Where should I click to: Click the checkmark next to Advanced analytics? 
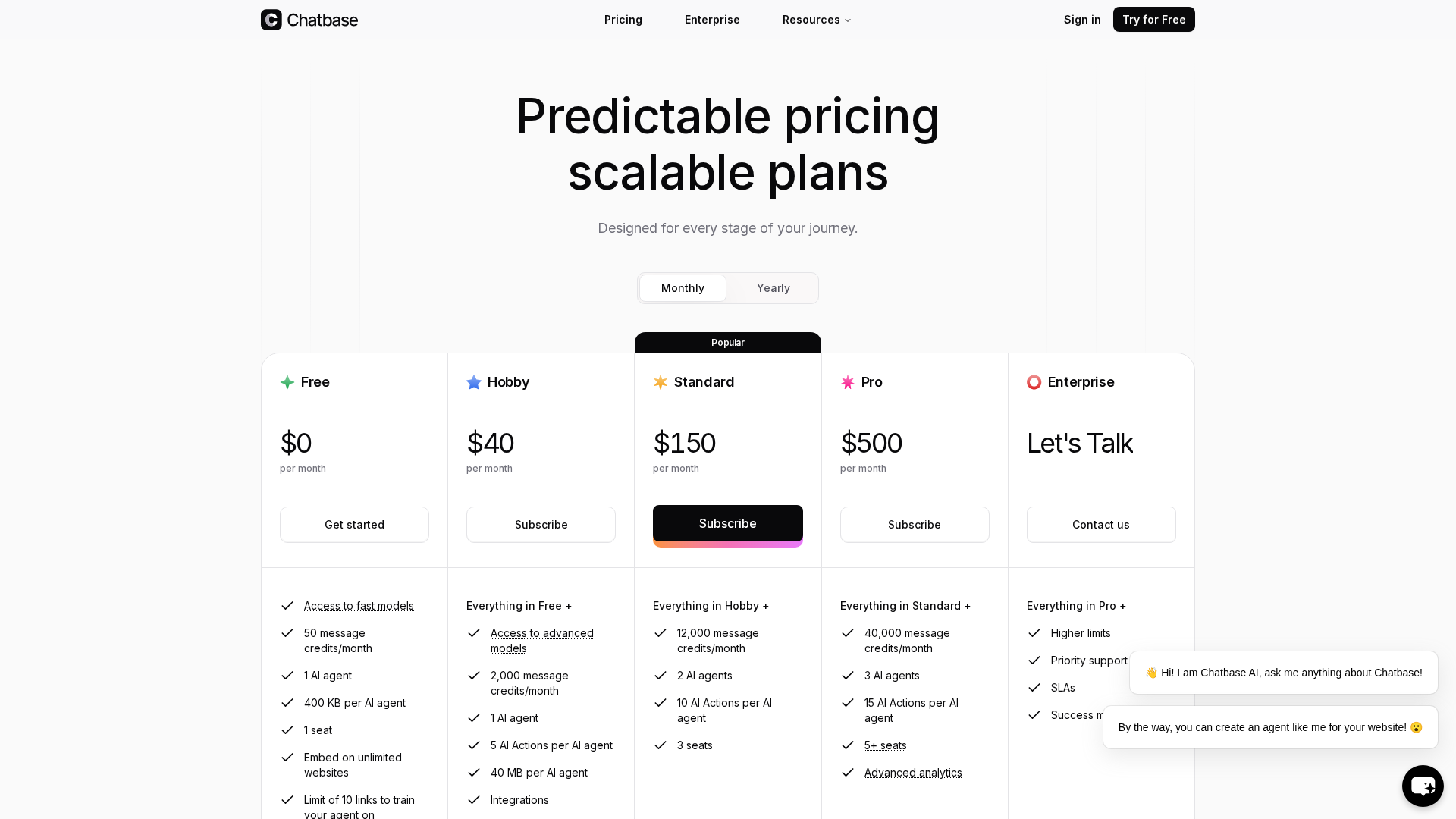point(847,773)
